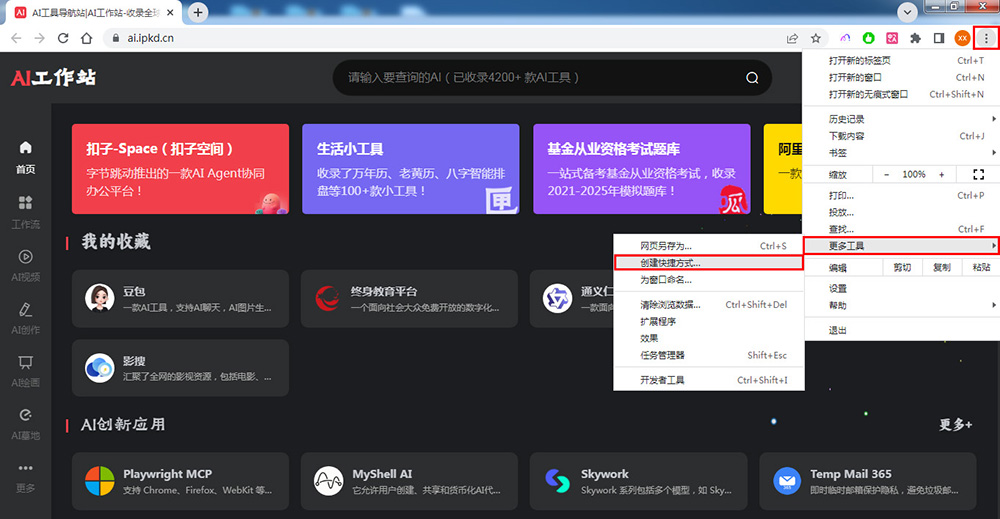Open the 终身教育平台 card
Screen dimensions: 1000x519
tap(409, 298)
